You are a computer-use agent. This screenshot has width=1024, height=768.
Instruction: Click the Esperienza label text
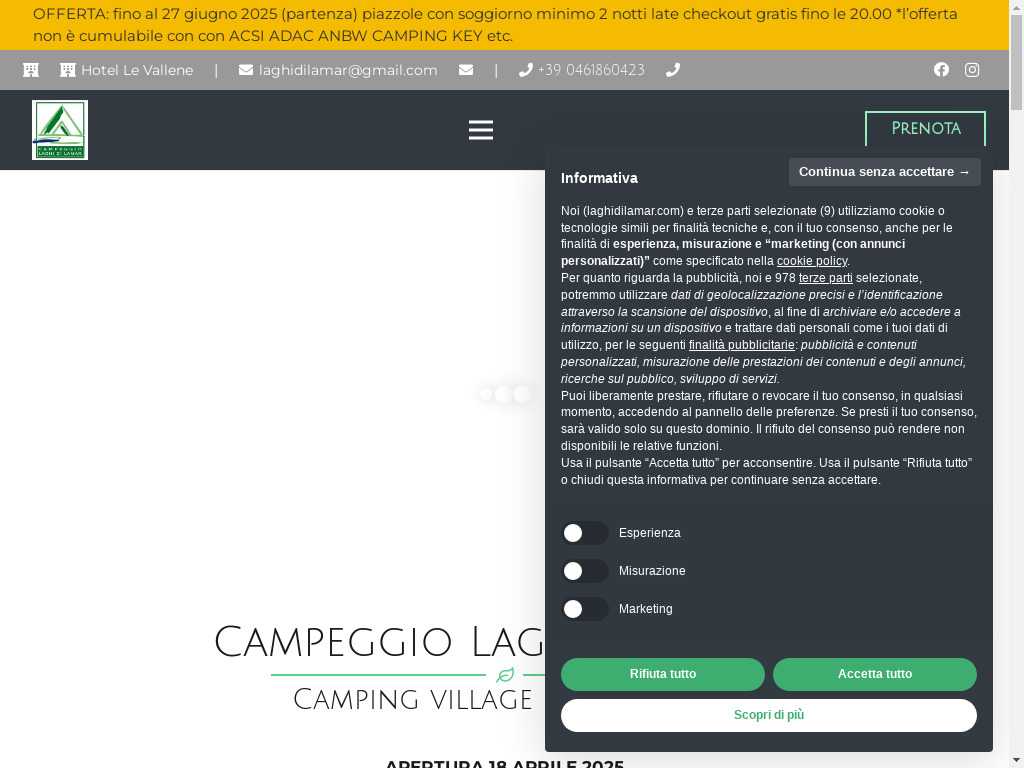(649, 533)
